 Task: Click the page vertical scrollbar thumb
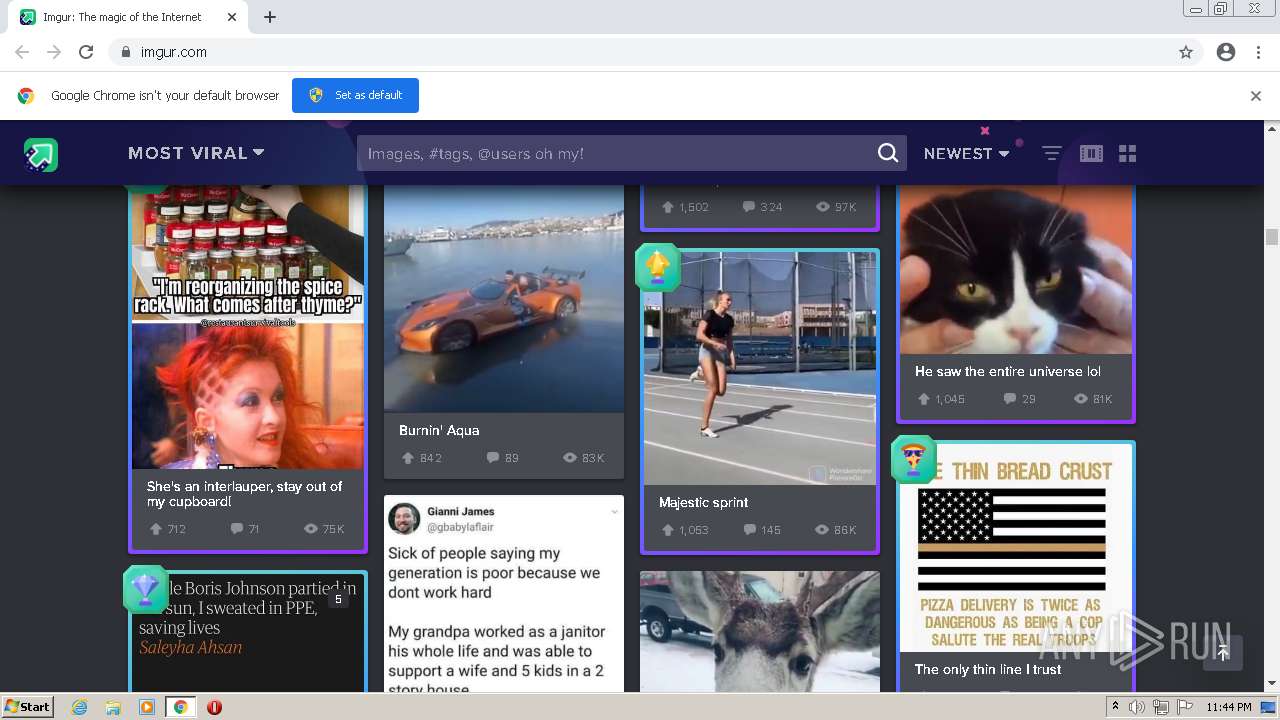(1272, 236)
